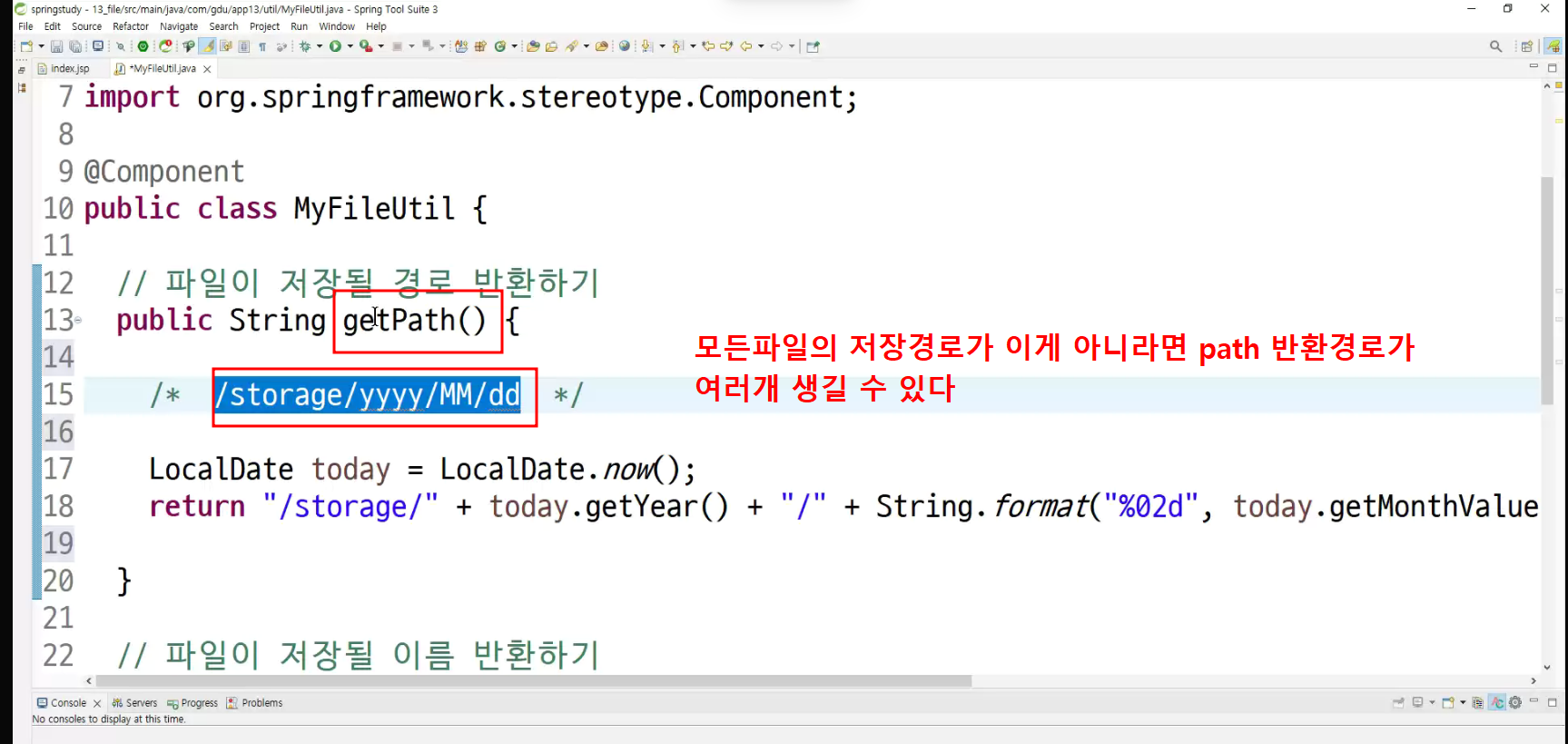
Task: Click the Next Annotation icon
Action: coord(646,46)
